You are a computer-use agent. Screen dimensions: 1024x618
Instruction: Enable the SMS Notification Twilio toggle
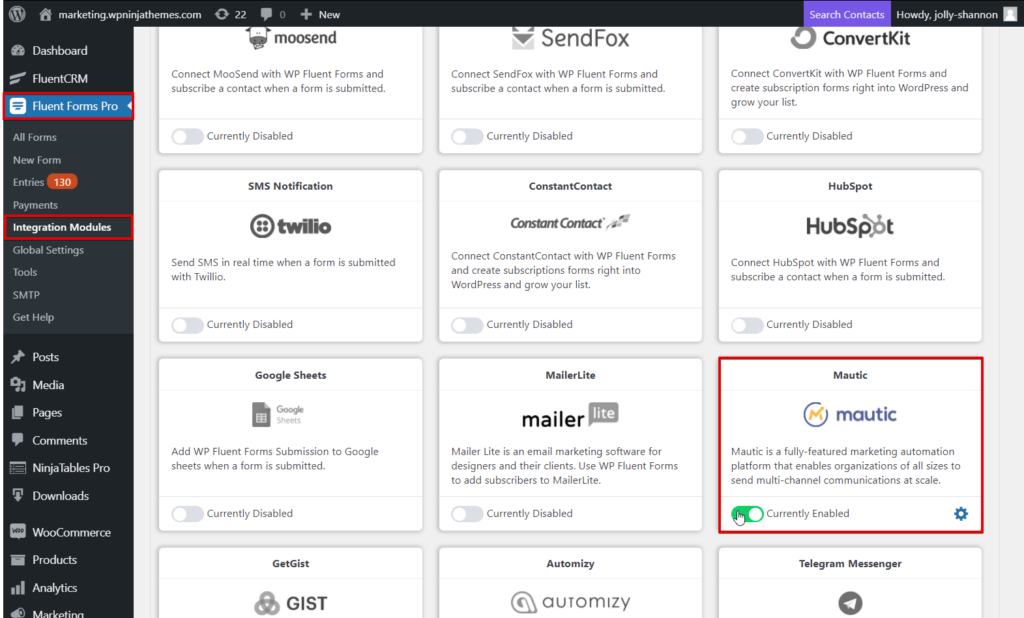[x=187, y=325]
